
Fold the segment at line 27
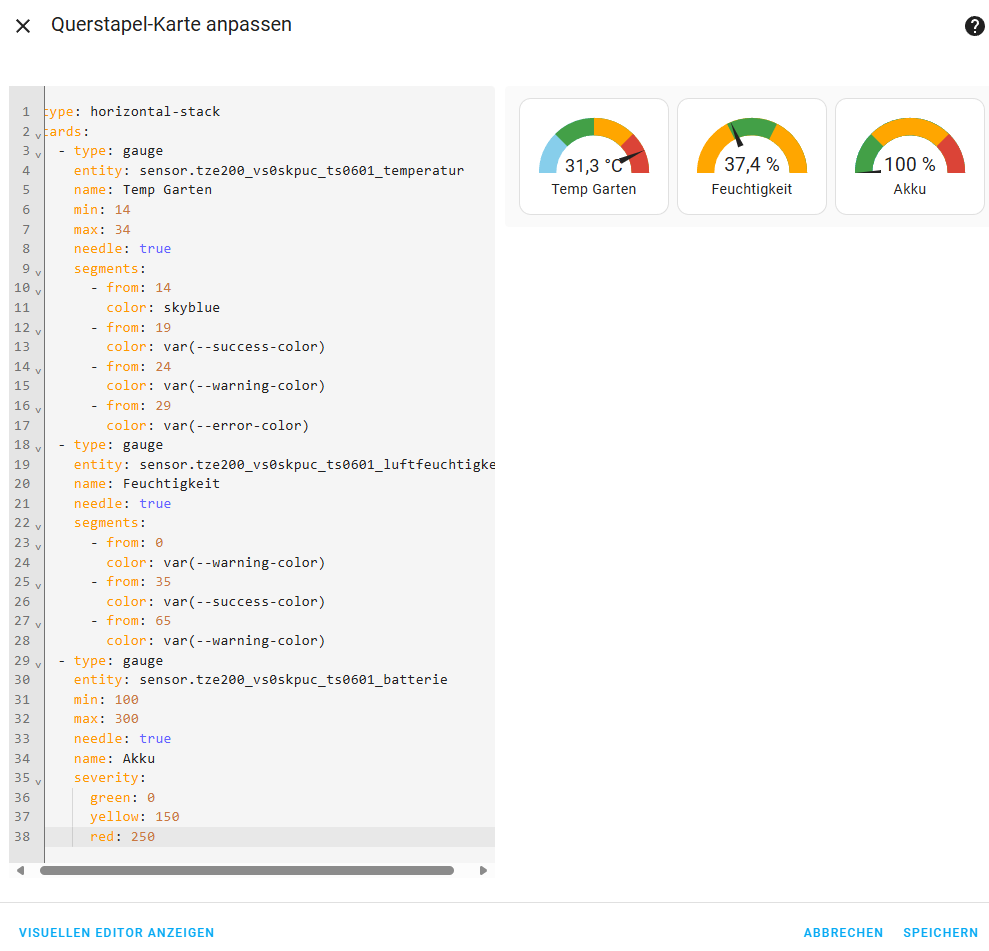[38, 624]
